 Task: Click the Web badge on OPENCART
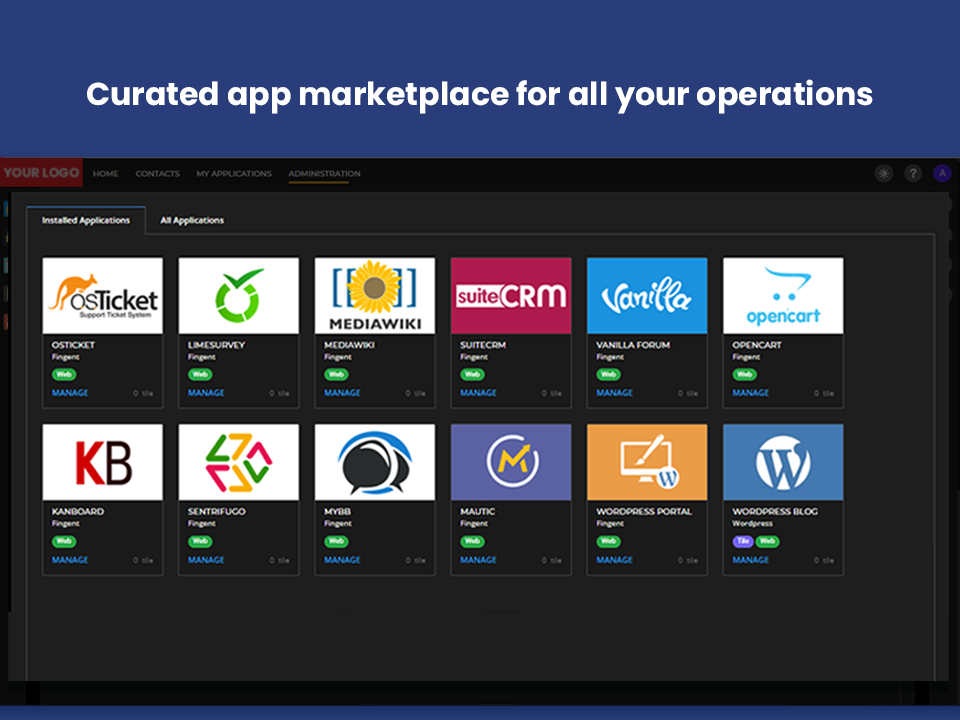(x=744, y=374)
